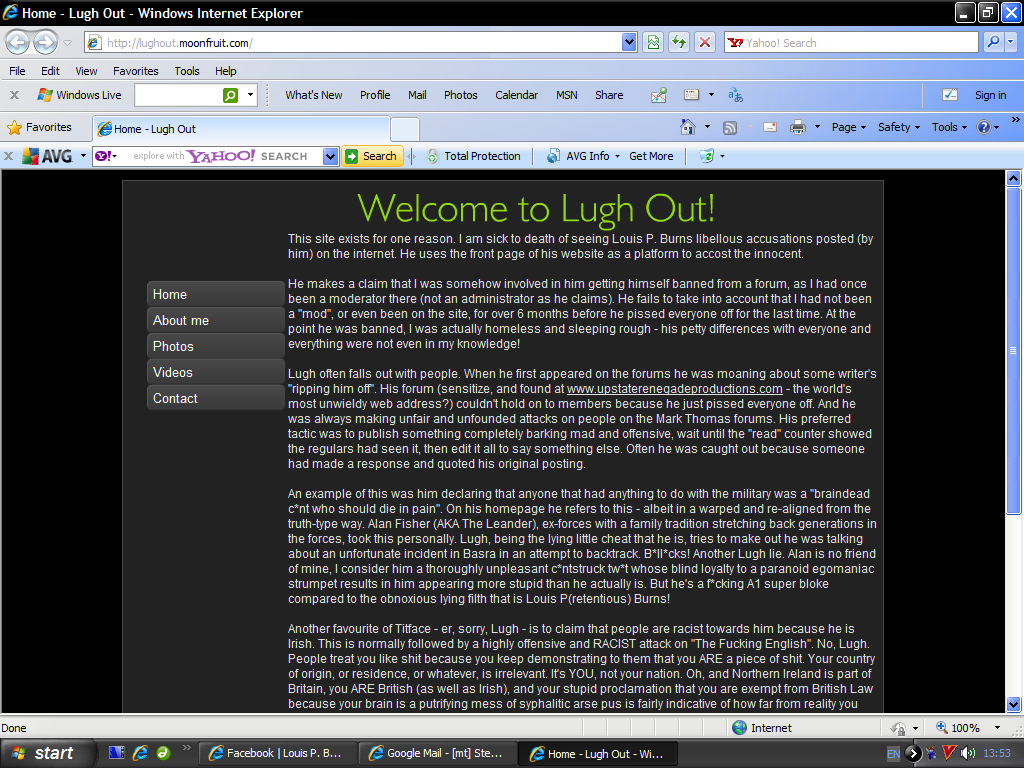This screenshot has width=1024, height=768.
Task: Click the Refresh page icon
Action: (x=679, y=42)
